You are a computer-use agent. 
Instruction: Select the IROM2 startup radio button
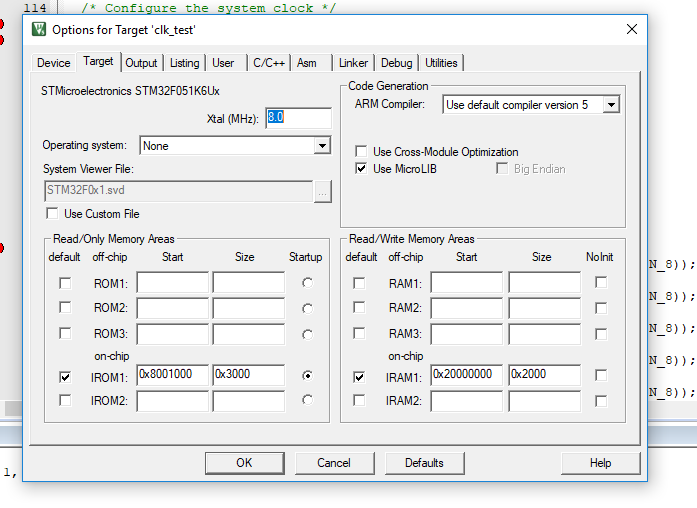306,400
